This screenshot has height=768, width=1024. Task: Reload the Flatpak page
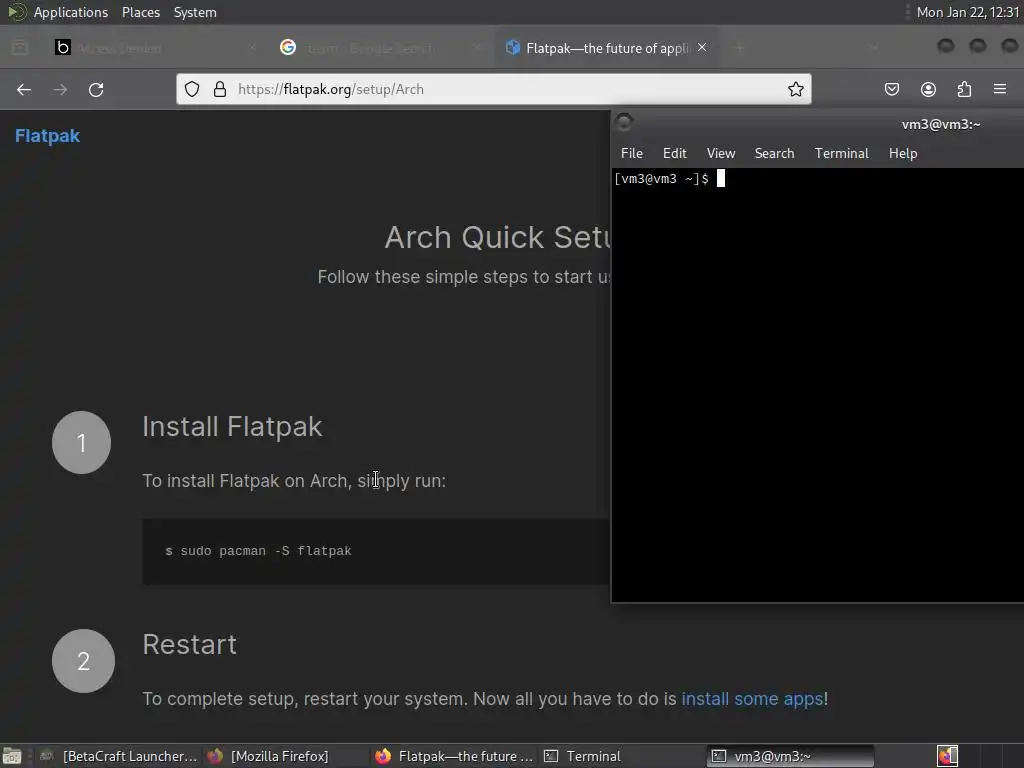[x=96, y=89]
